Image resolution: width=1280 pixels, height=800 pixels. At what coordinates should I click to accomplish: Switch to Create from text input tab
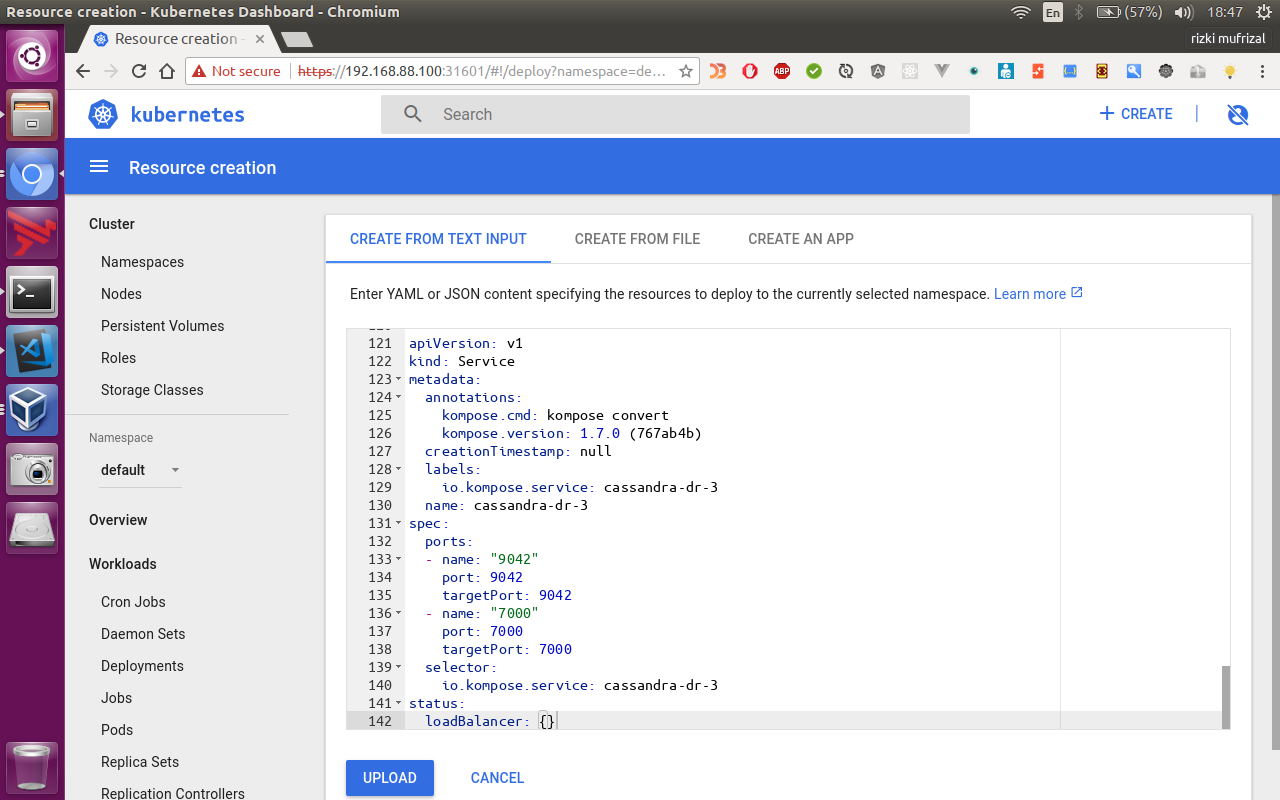438,239
